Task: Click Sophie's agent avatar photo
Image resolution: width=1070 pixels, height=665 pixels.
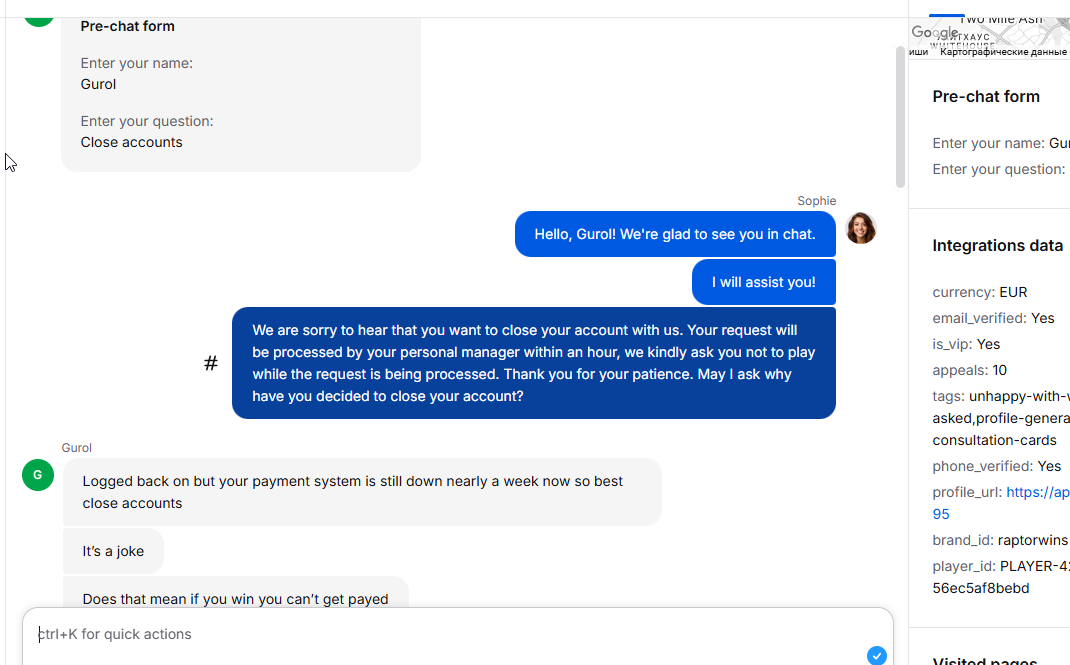Action: (861, 228)
